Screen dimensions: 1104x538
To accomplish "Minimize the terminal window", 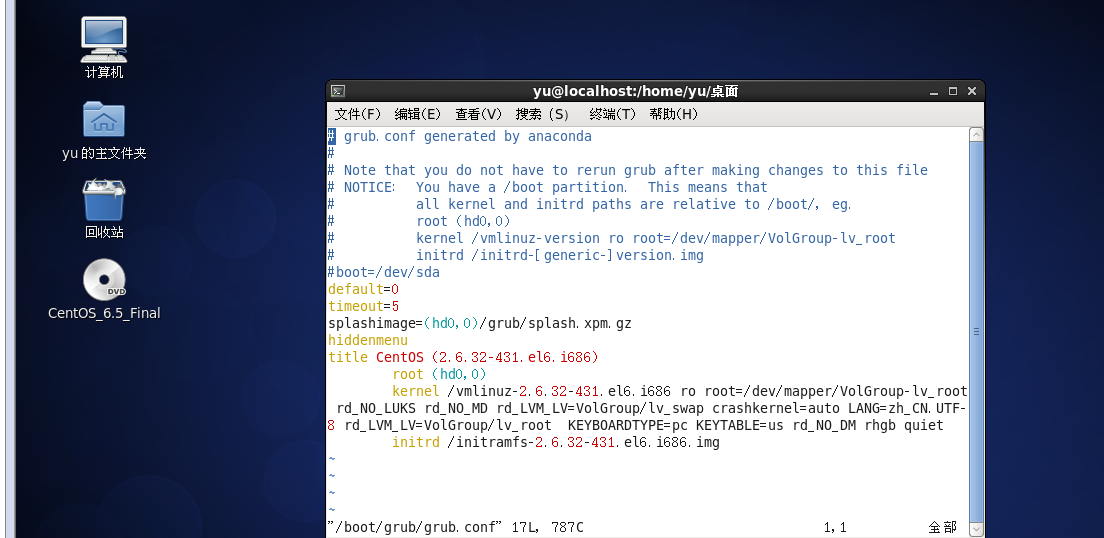I will click(x=934, y=92).
